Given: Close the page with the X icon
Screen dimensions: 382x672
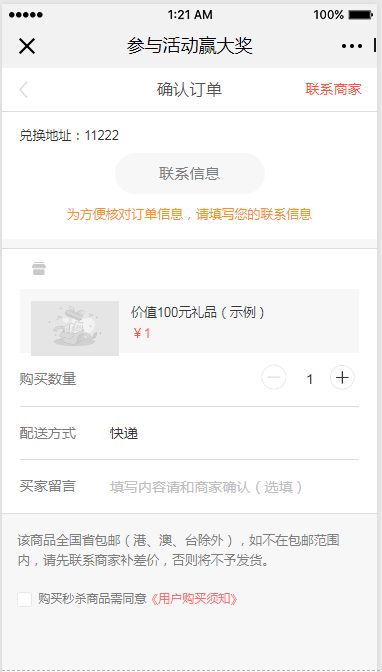Looking at the screenshot, I should (27, 46).
